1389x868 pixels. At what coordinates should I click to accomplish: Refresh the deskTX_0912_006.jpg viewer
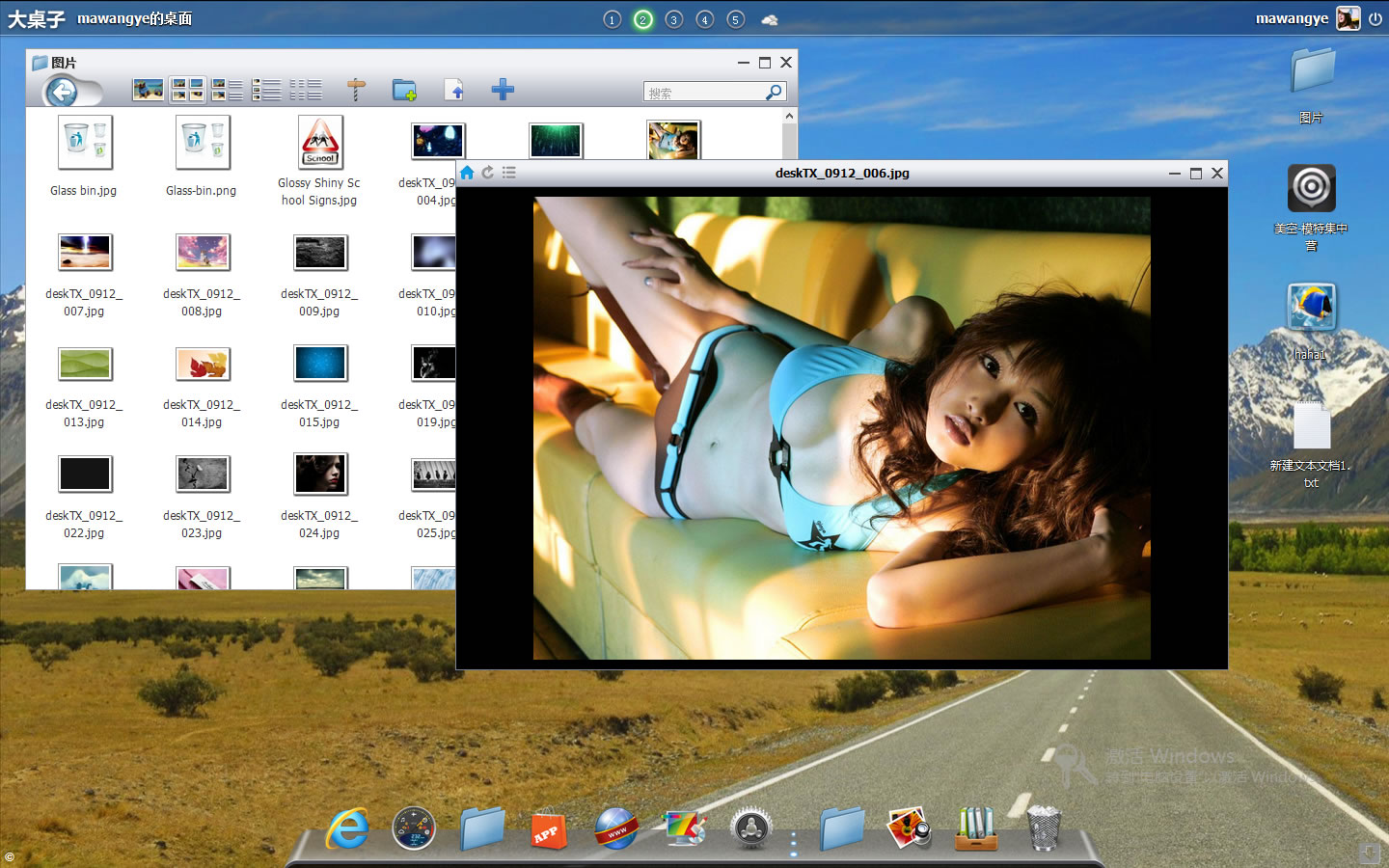(x=488, y=173)
